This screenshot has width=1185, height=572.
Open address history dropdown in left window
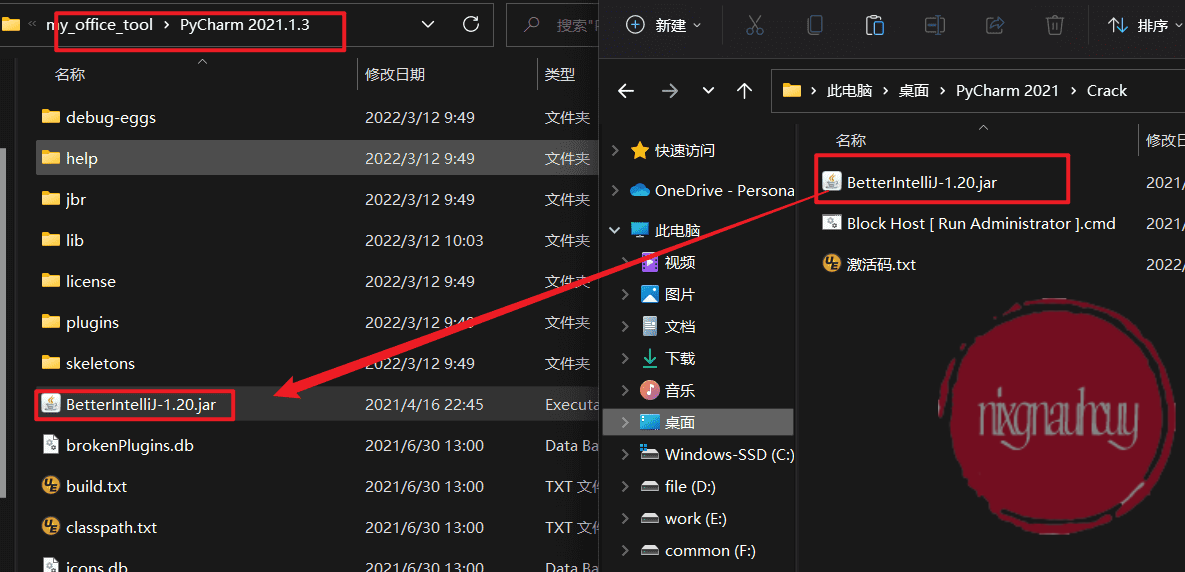tap(428, 24)
